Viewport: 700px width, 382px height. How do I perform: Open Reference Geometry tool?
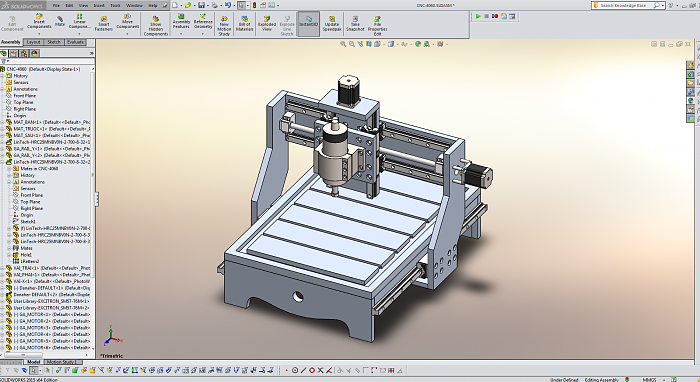pyautogui.click(x=203, y=21)
